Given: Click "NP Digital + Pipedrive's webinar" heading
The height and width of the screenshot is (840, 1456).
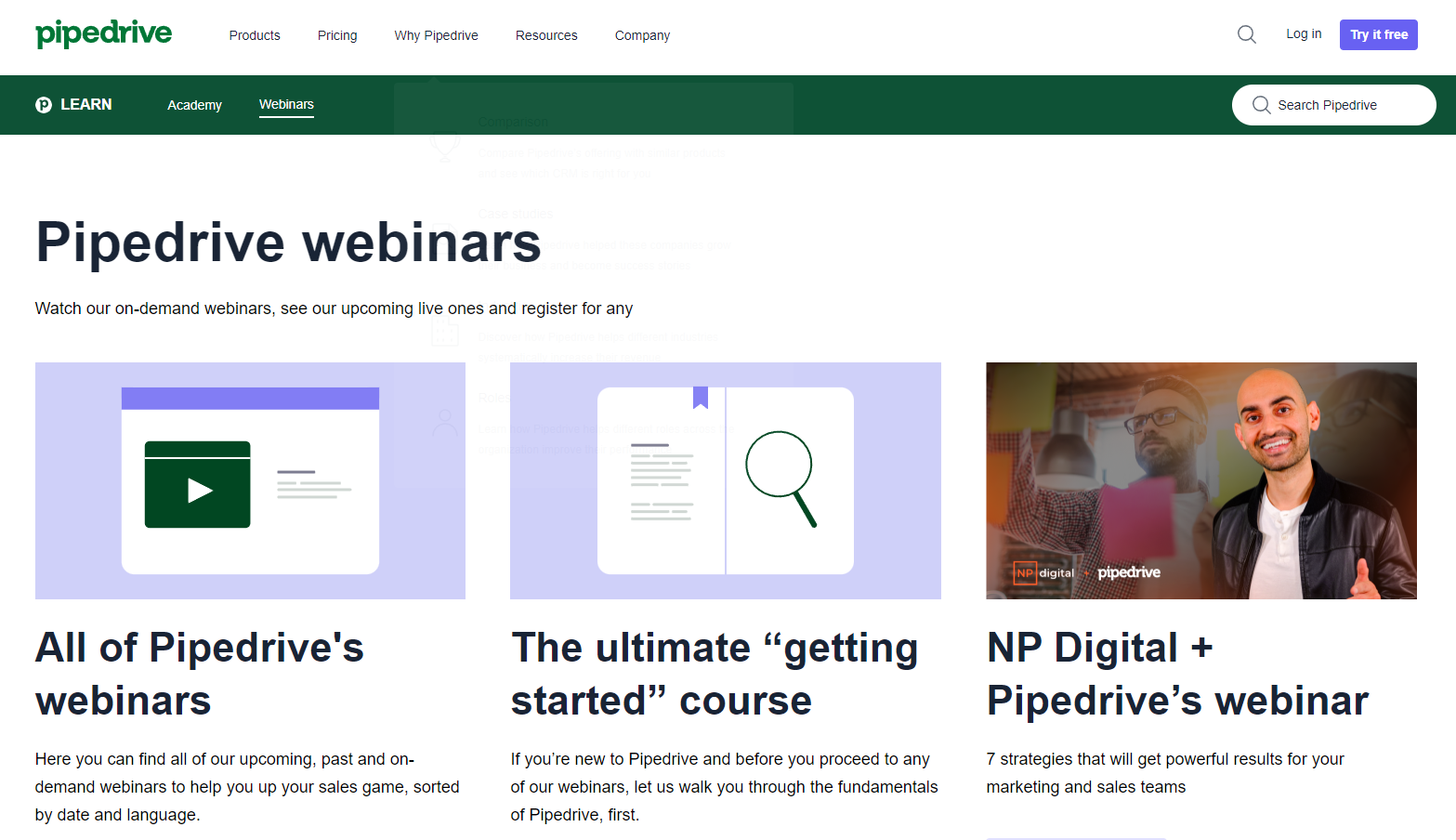Looking at the screenshot, I should point(1177,674).
